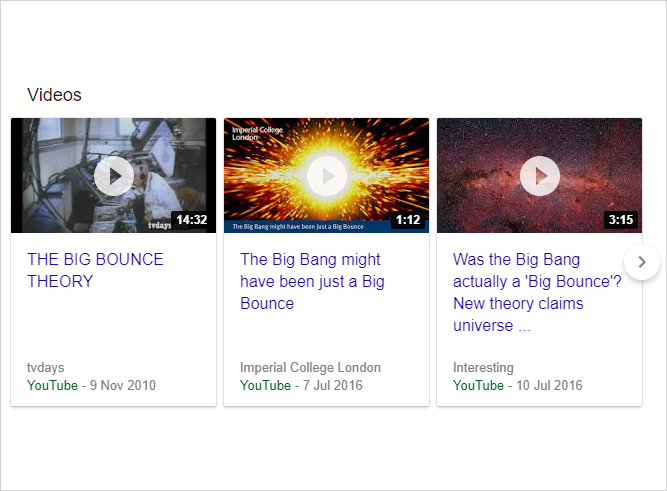667x491 pixels.
Task: Click the Imperial College London logo on thumbnail
Action: click(x=257, y=133)
